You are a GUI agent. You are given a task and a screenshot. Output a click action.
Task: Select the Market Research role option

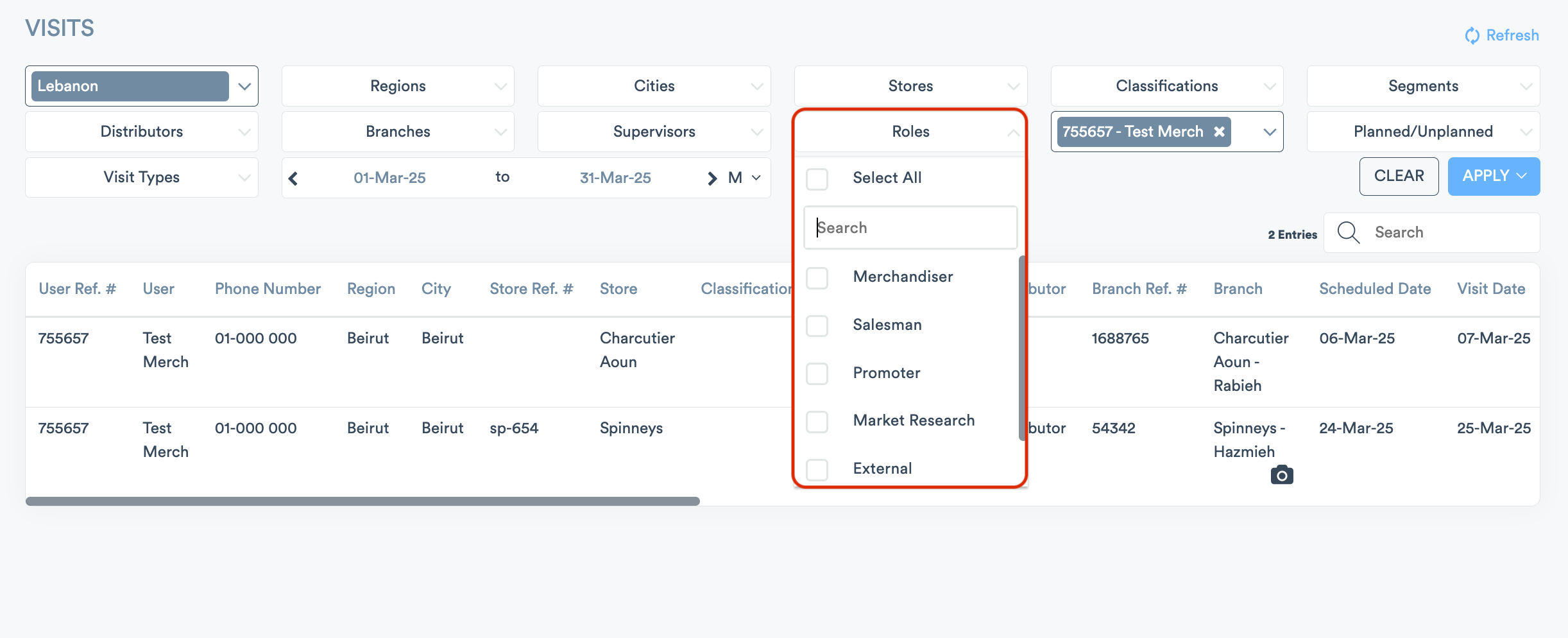[x=914, y=420]
